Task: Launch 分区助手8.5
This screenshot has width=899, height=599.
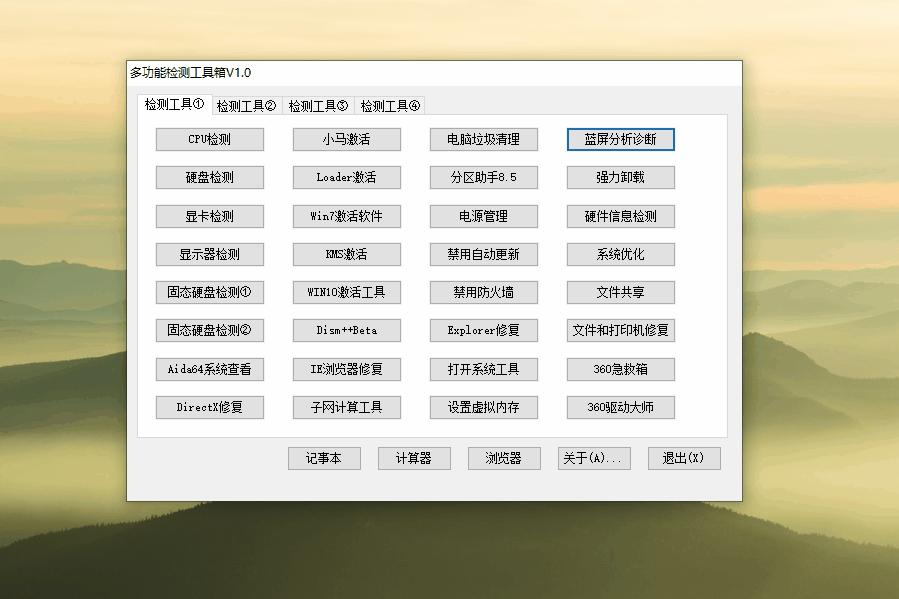Action: pos(483,177)
